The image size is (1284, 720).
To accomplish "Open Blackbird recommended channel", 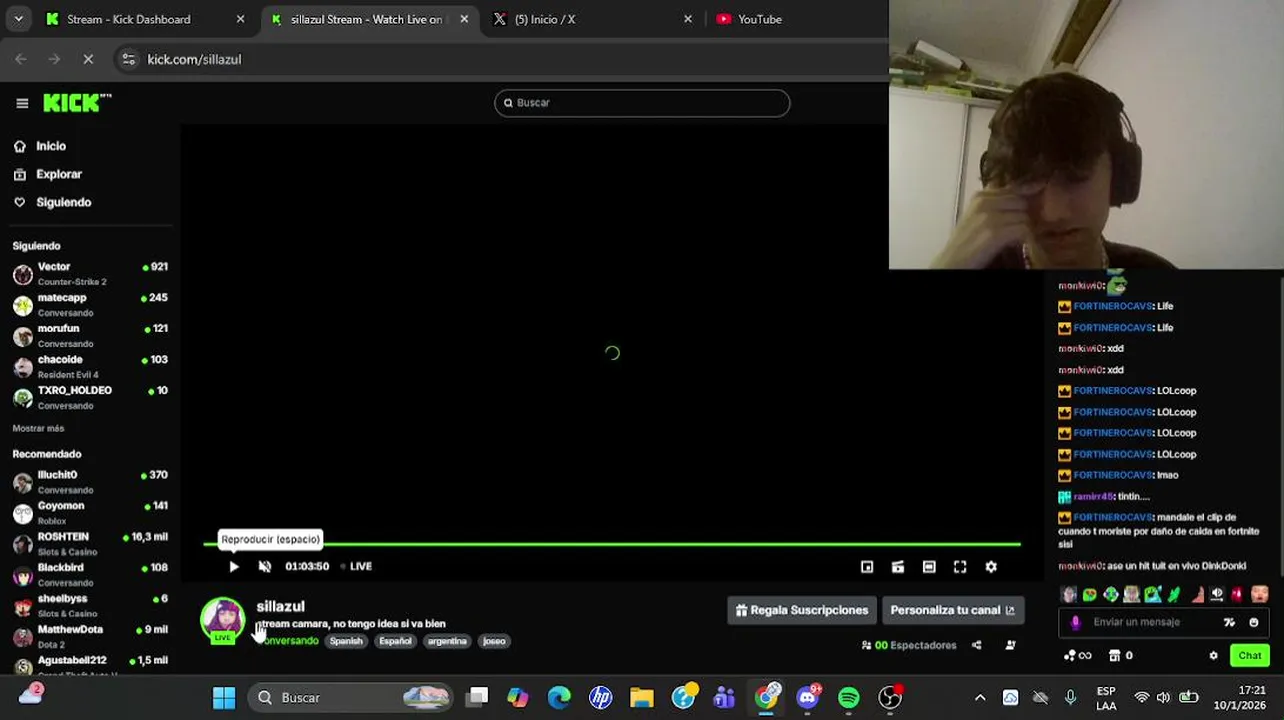I will click(x=90, y=575).
